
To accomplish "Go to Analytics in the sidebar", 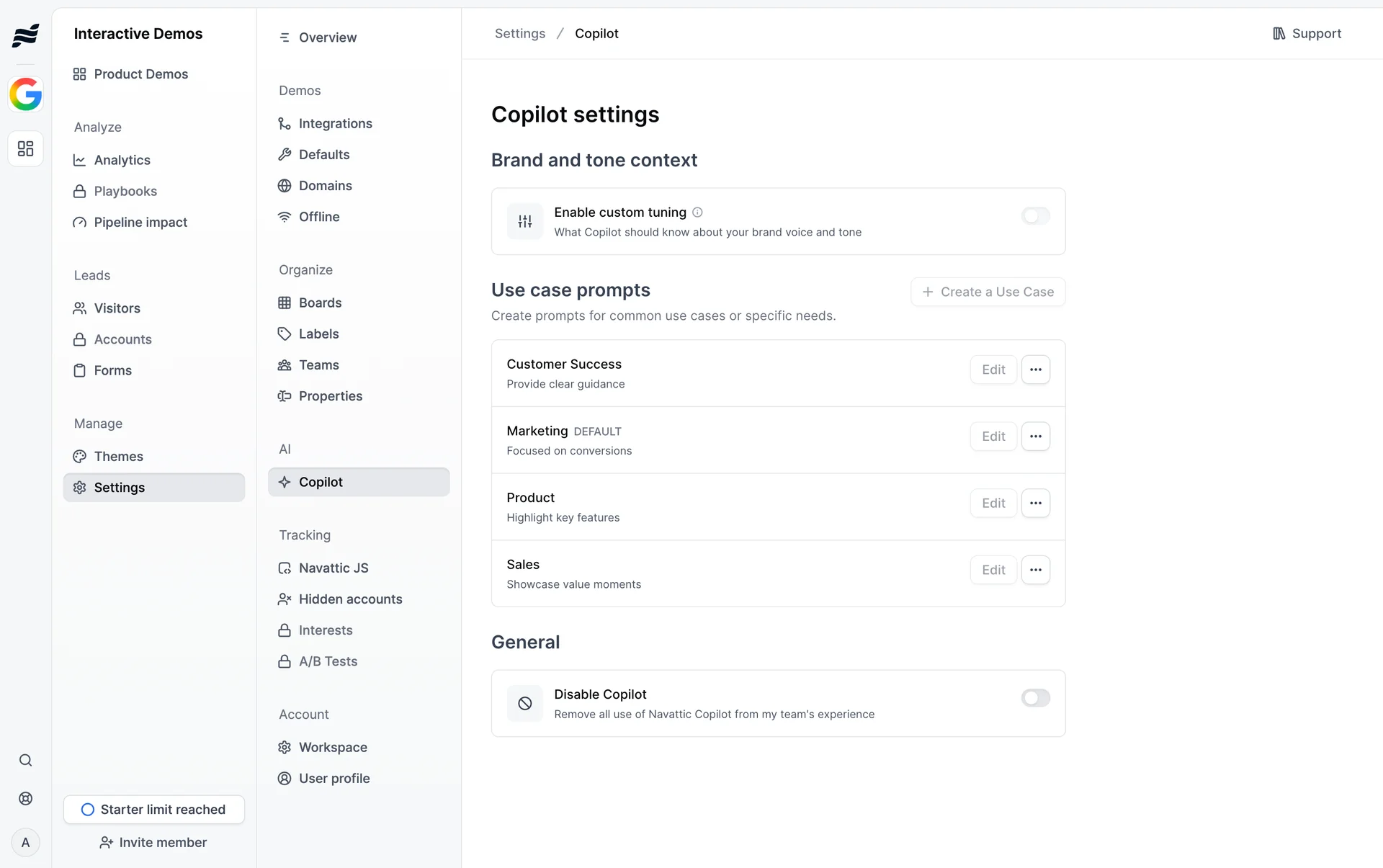I will tap(122, 160).
